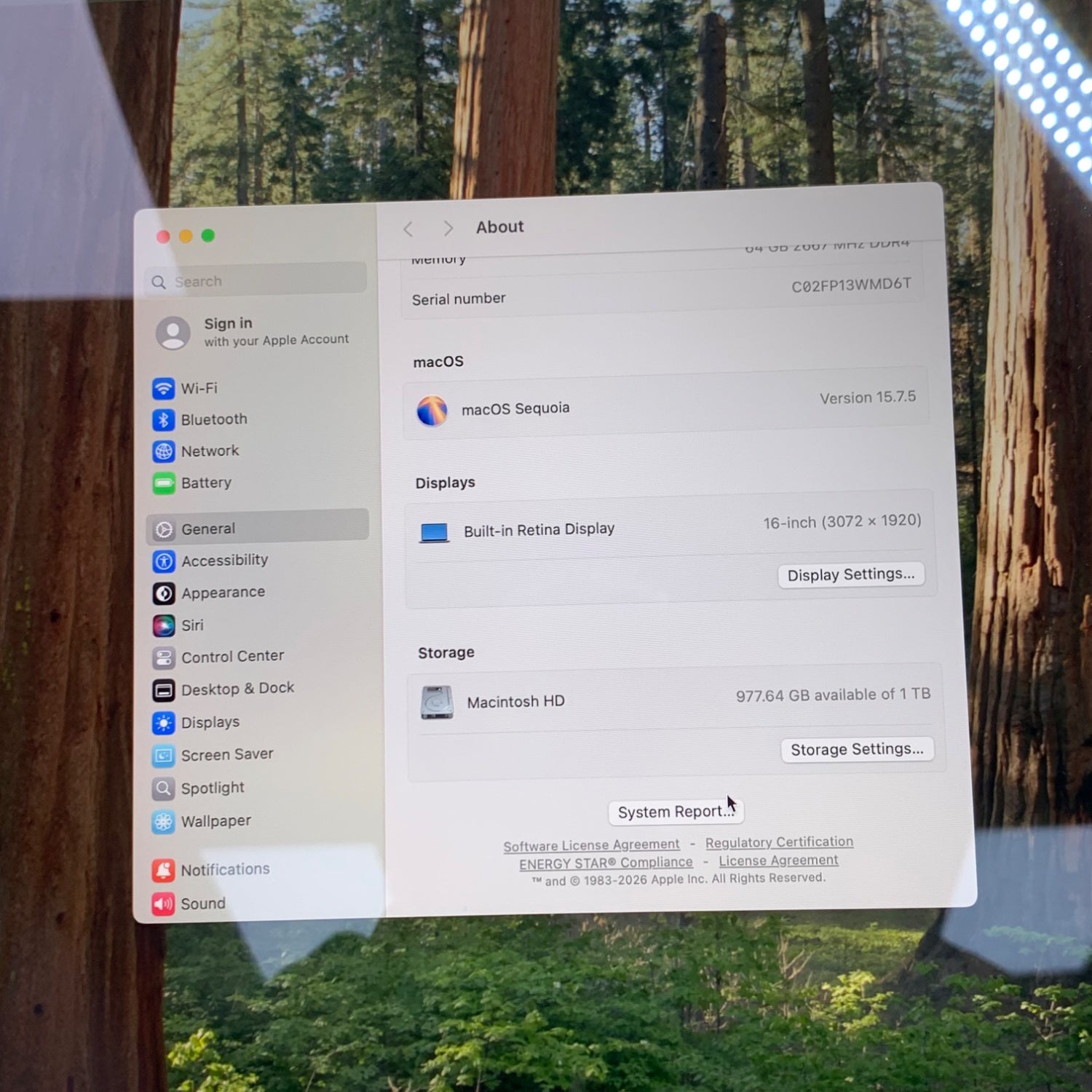Open the ENERGY STAR Compliance link
This screenshot has width=1092, height=1092.
(606, 863)
